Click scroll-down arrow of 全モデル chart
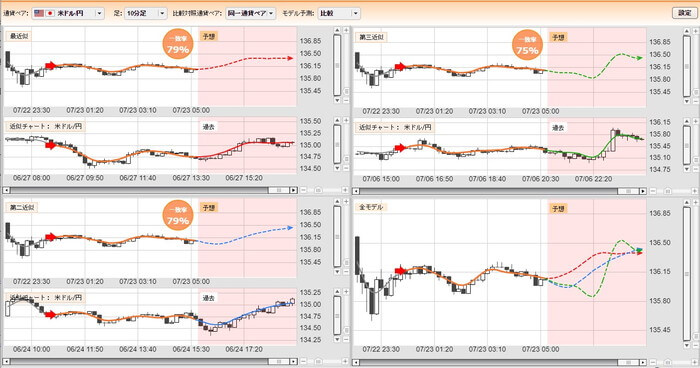Screen dimensions: 700x368 click(x=687, y=346)
